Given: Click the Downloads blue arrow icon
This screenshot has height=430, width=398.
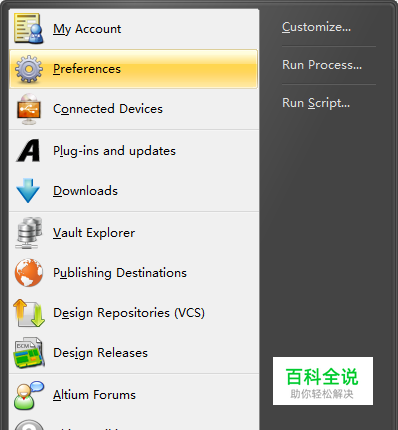Looking at the screenshot, I should pyautogui.click(x=28, y=191).
